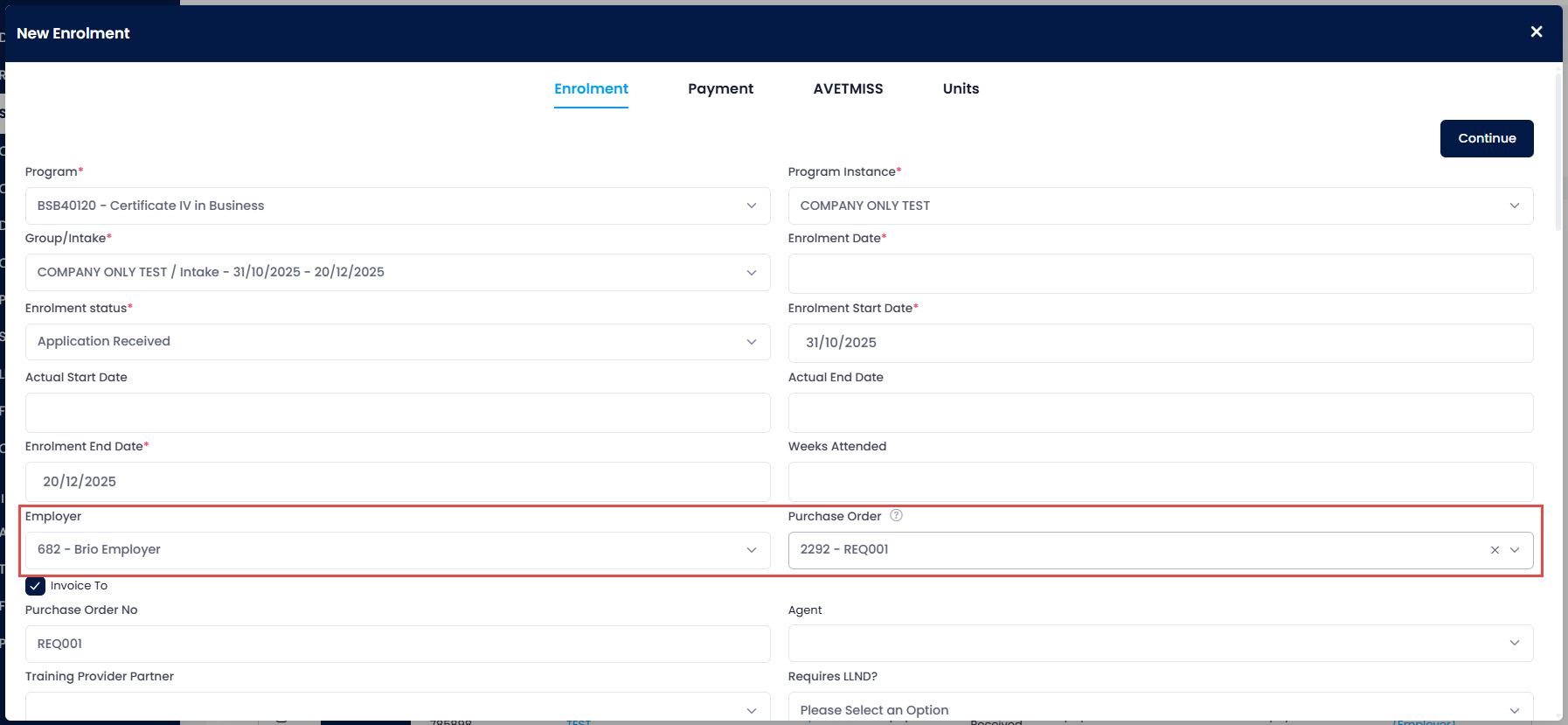Open the Enrolment status dropdown
The height and width of the screenshot is (725, 1568).
click(x=398, y=342)
